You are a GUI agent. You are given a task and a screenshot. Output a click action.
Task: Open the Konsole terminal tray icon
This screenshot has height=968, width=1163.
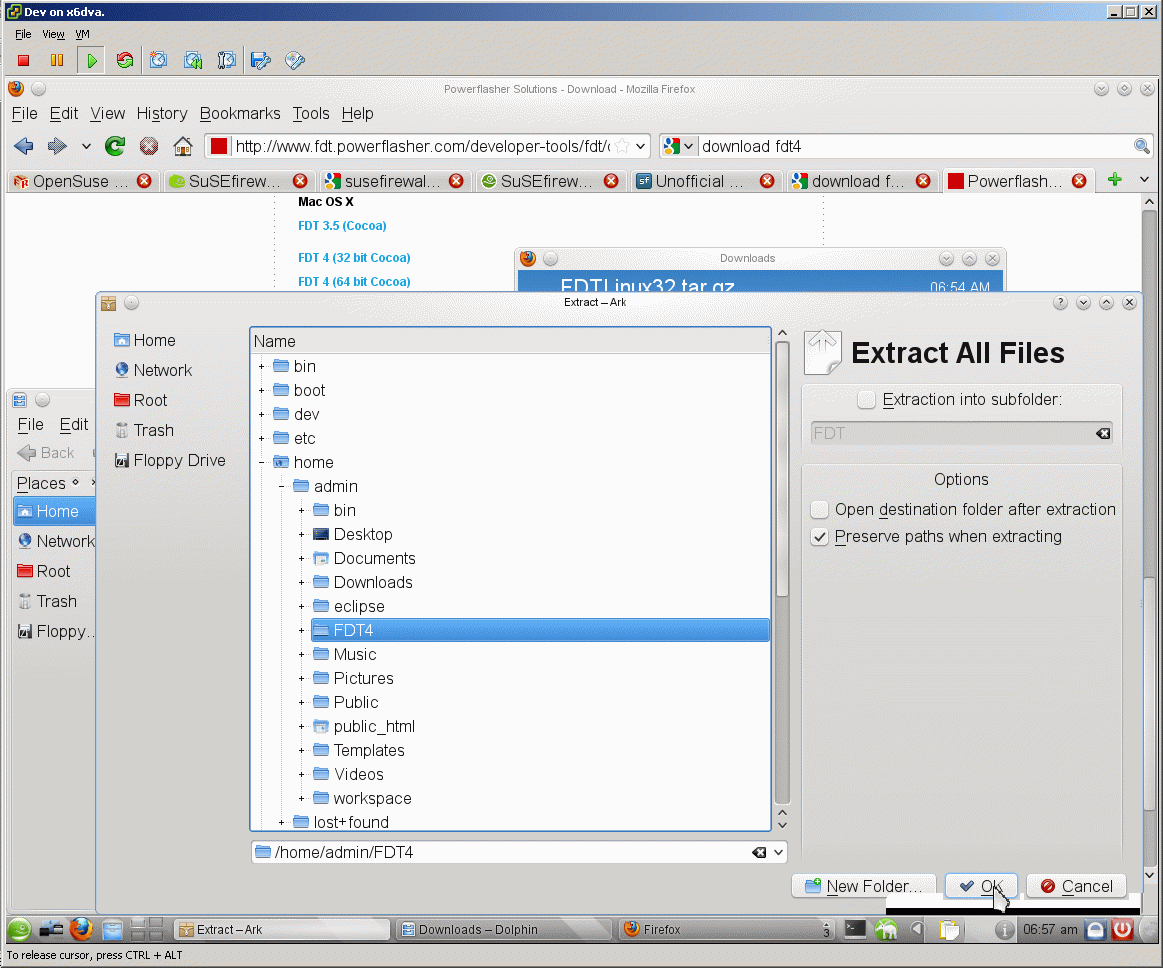(855, 929)
